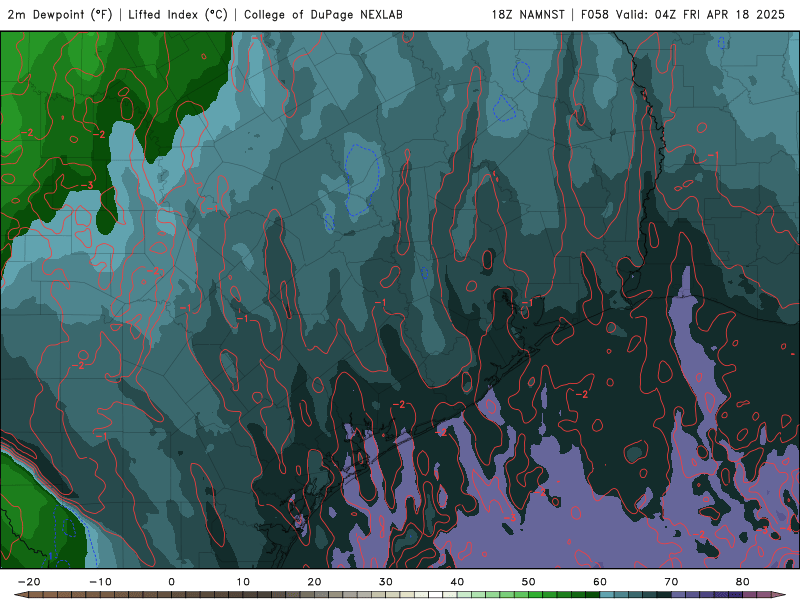Click the '0' color bar label
Image resolution: width=800 pixels, height=600 pixels.
click(x=171, y=582)
